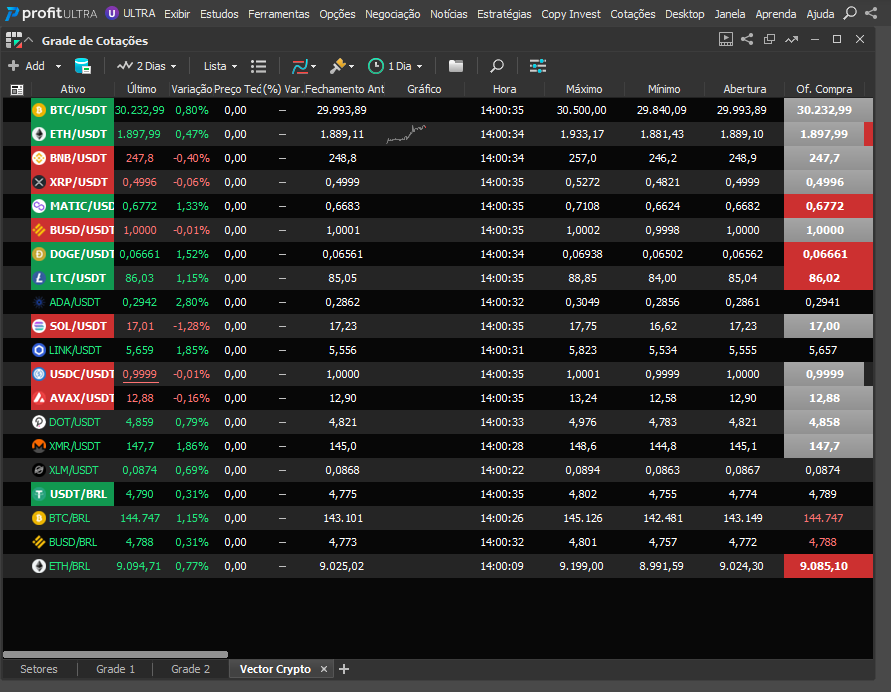Switch to the Grade 1 tab
The height and width of the screenshot is (692, 891).
[x=115, y=669]
